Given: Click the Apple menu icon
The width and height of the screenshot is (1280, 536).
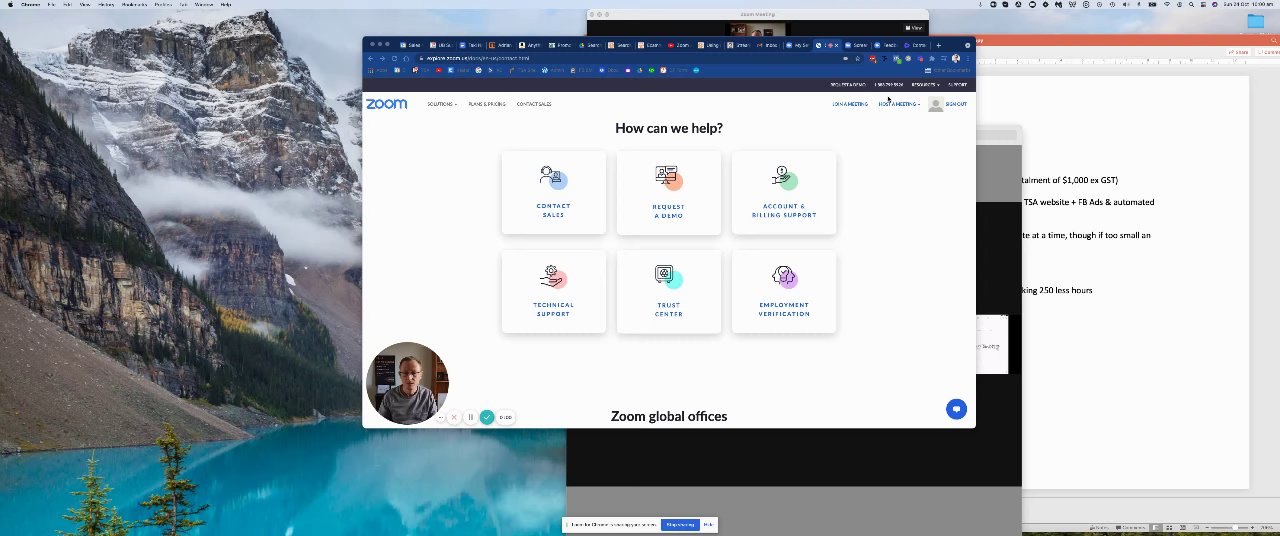Looking at the screenshot, I should point(10,4).
